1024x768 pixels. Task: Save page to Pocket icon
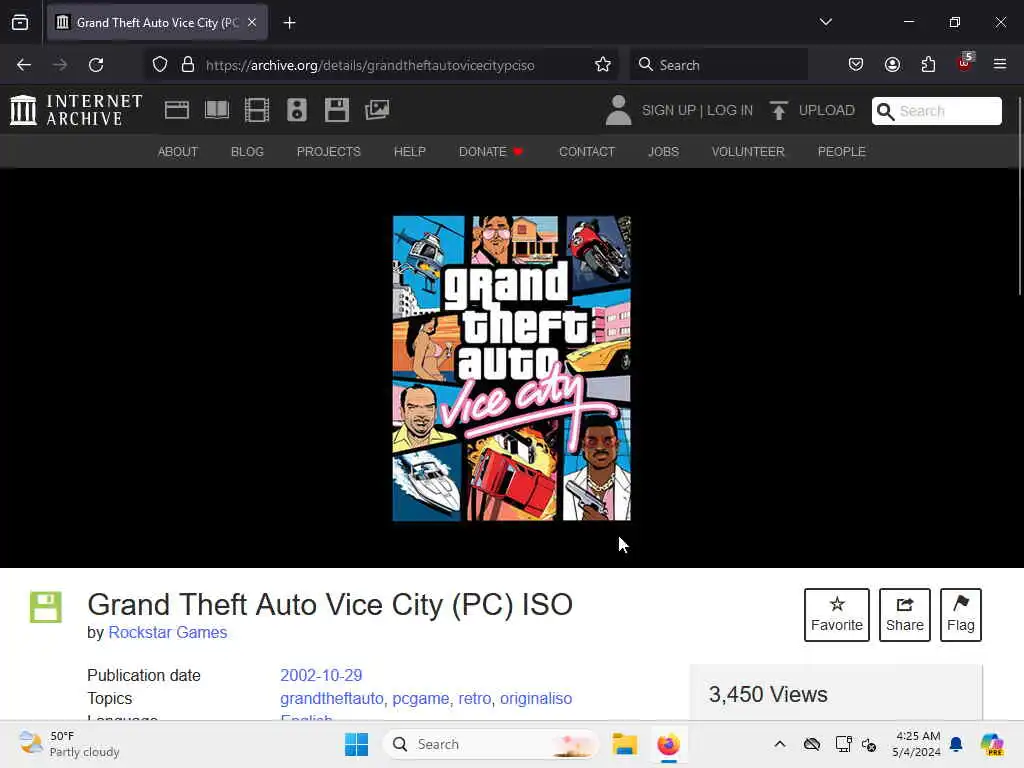pos(856,65)
